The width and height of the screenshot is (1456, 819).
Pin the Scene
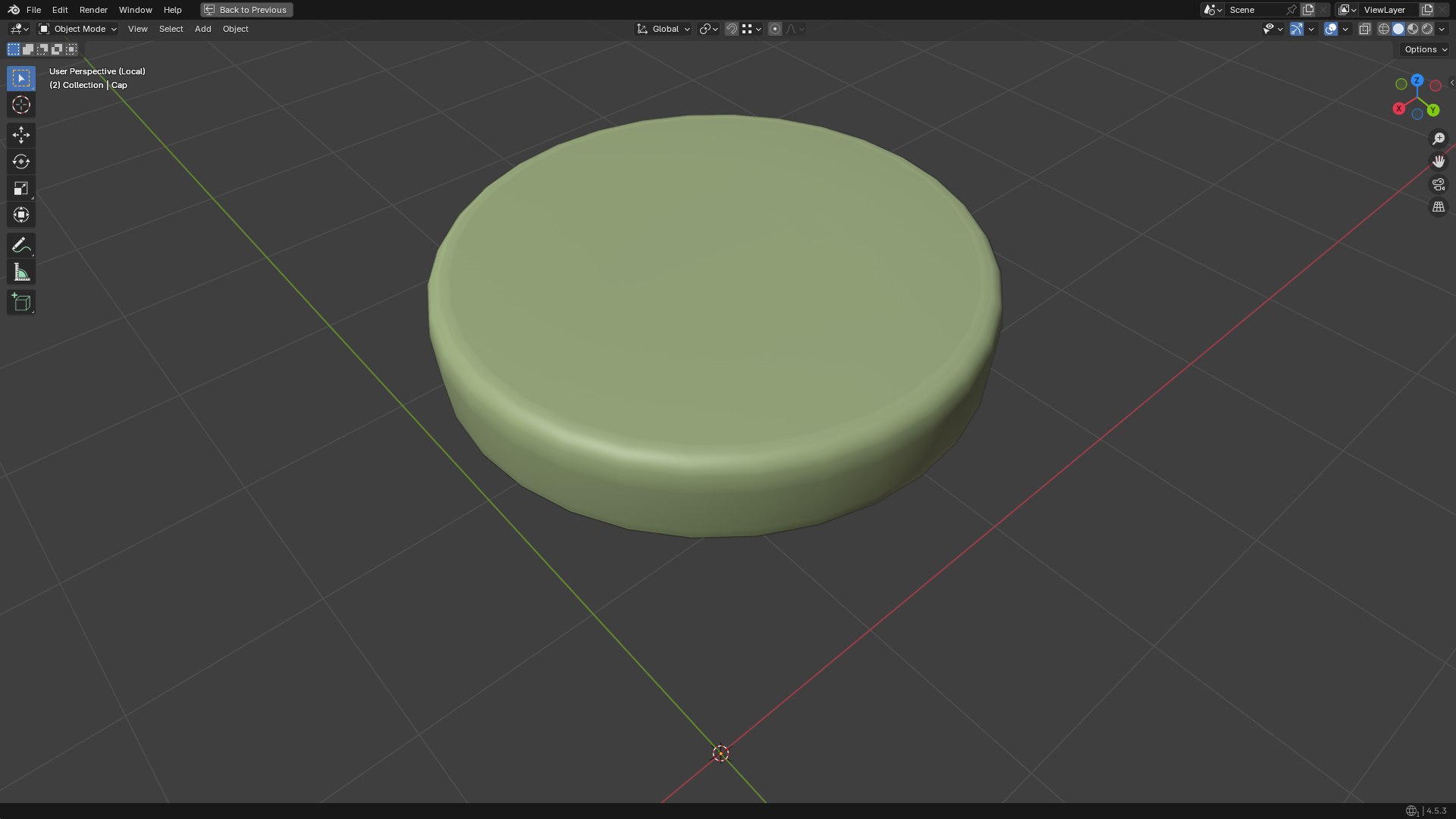[x=1291, y=10]
